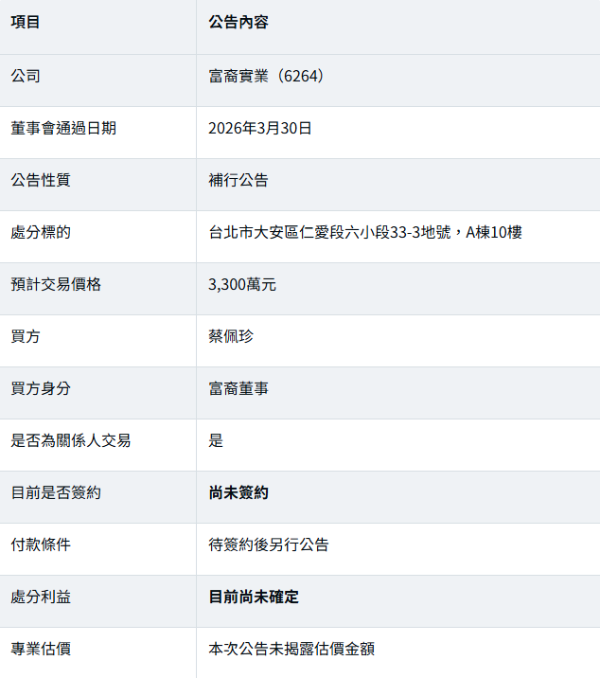Click the '董事會通過日期' label
The image size is (600, 678).
tap(64, 128)
